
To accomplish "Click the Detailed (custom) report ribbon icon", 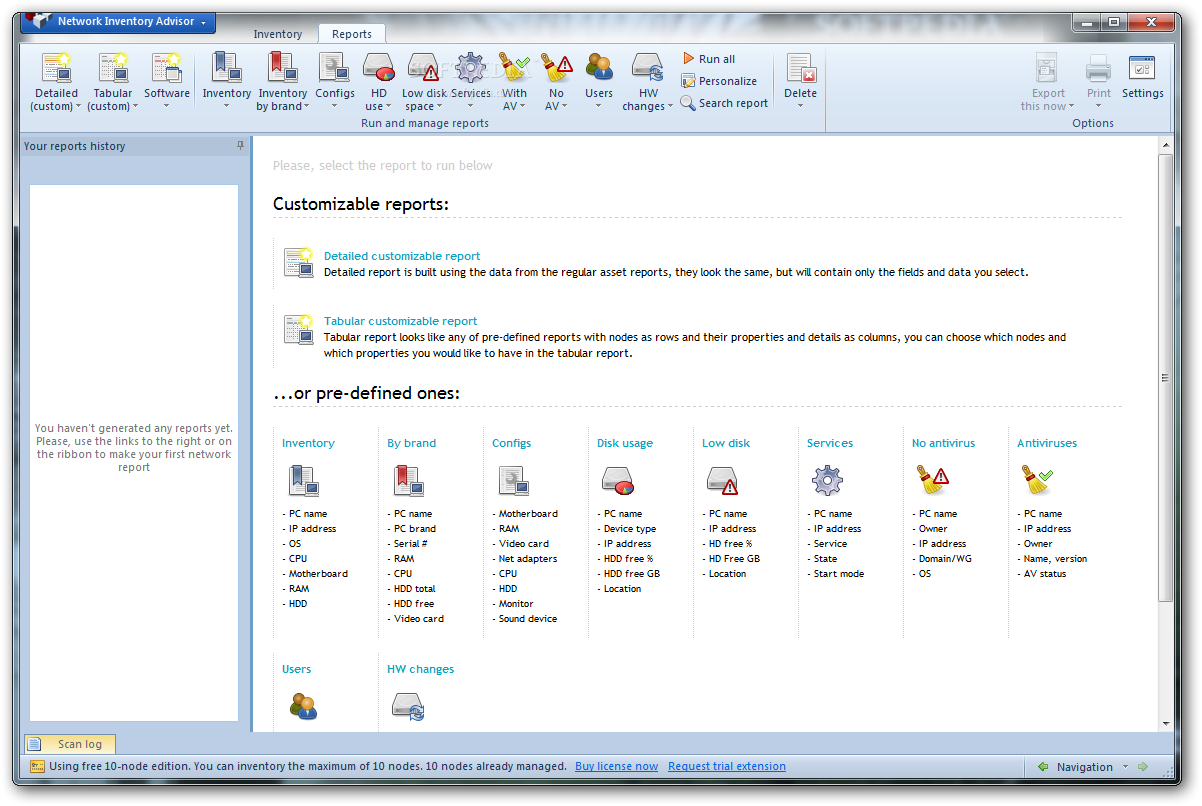I will [56, 68].
